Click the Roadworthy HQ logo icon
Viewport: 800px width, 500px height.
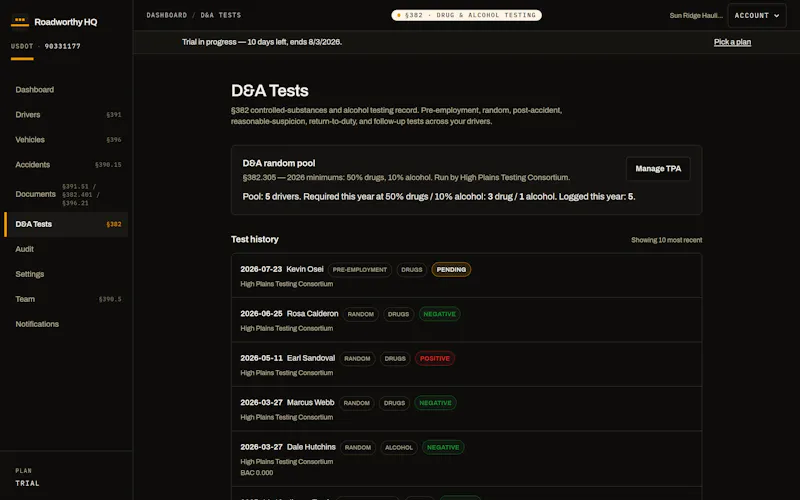pos(20,21)
